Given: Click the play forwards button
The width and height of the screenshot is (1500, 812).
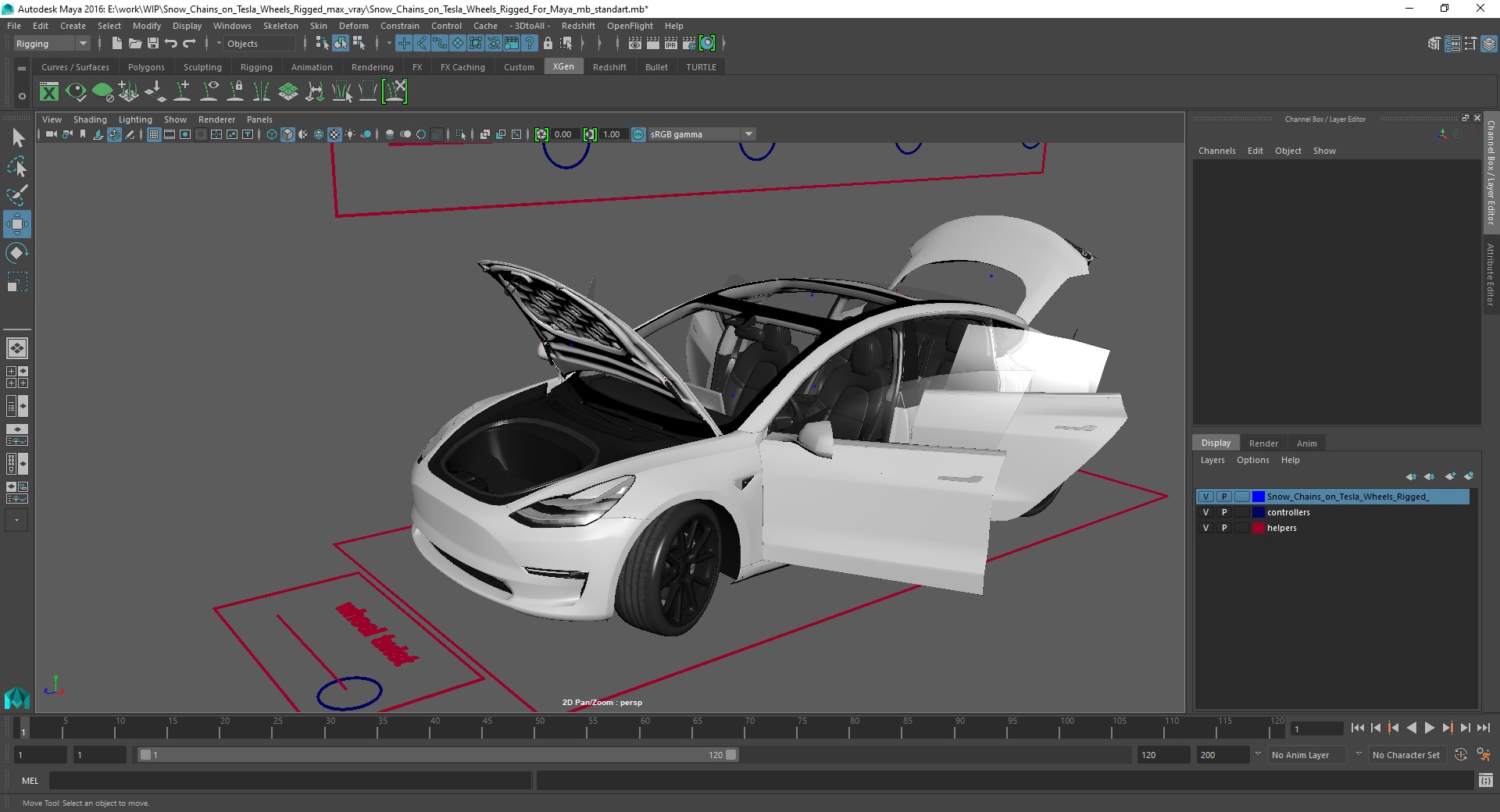Looking at the screenshot, I should [x=1429, y=728].
